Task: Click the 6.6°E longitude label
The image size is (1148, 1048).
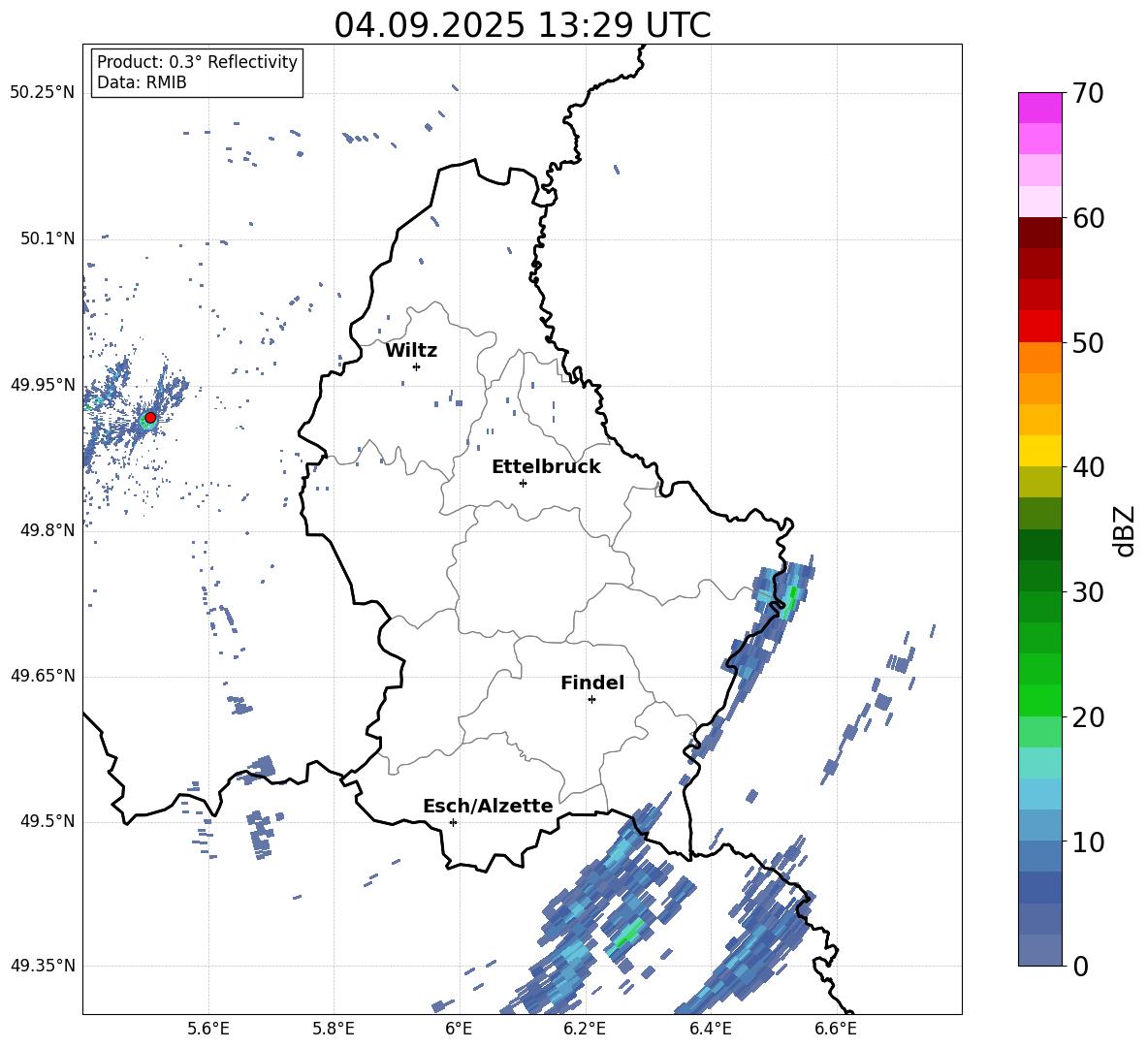Action: coord(836,1029)
